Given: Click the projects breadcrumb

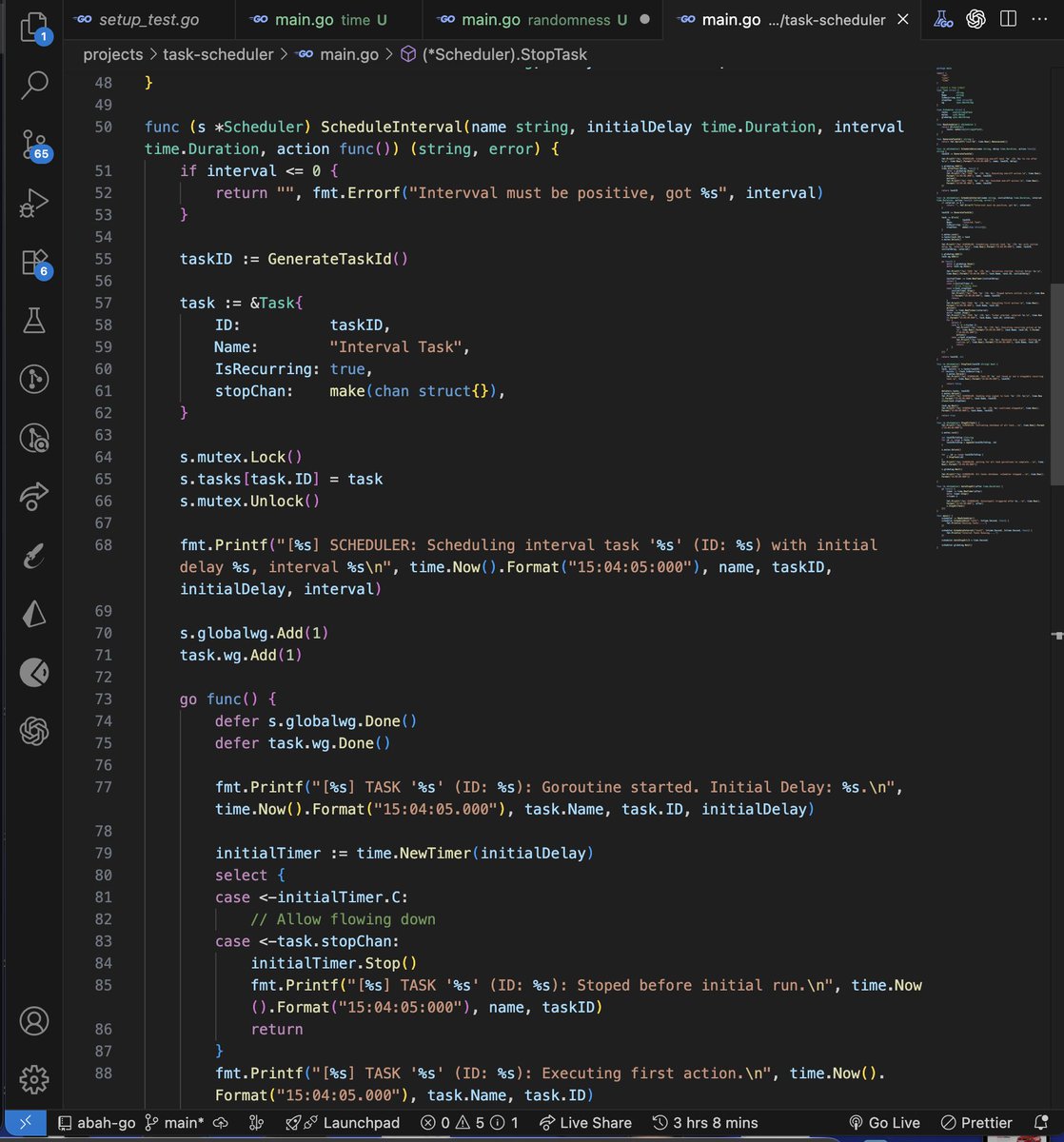Looking at the screenshot, I should point(112,54).
